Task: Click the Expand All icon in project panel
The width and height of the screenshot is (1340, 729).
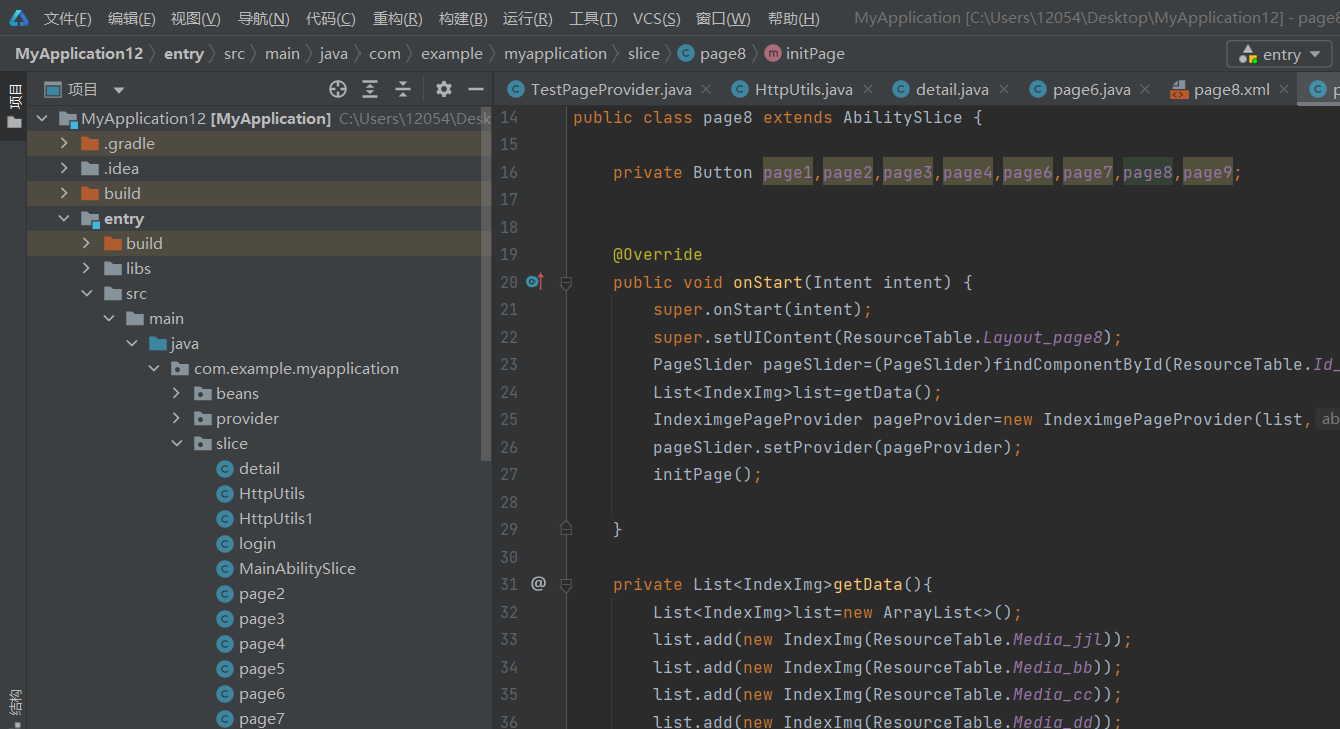Action: coord(370,90)
